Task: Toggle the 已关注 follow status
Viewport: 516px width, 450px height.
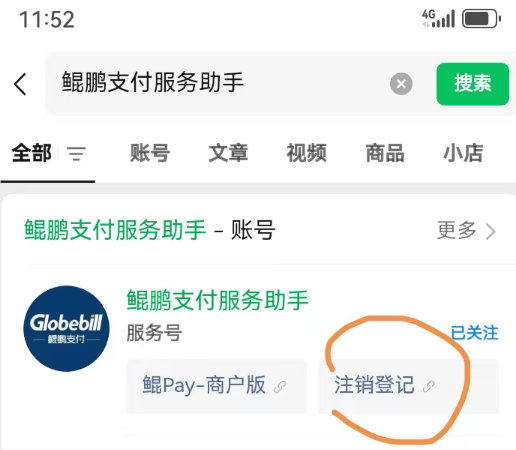Action: point(474,333)
